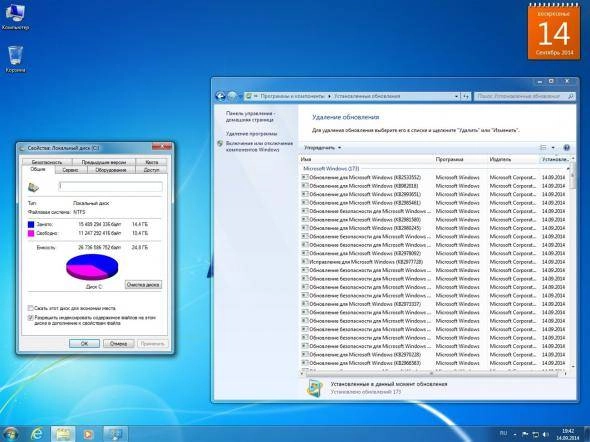The height and width of the screenshot is (442, 590).
Task: Click the disk usage pie chart
Action: [x=92, y=266]
